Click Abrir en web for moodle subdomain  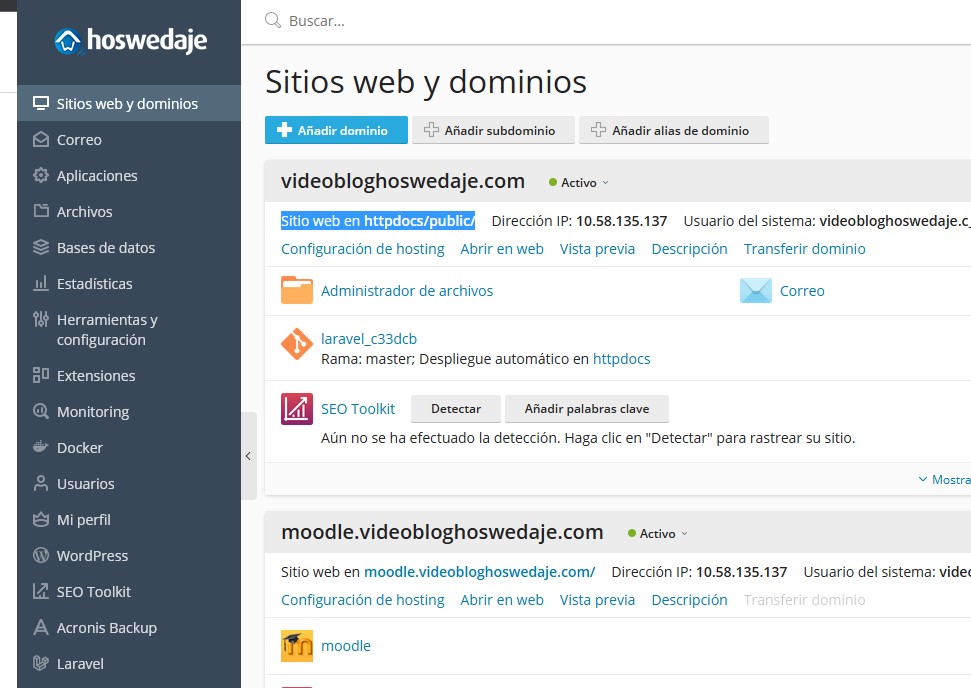[502, 600]
